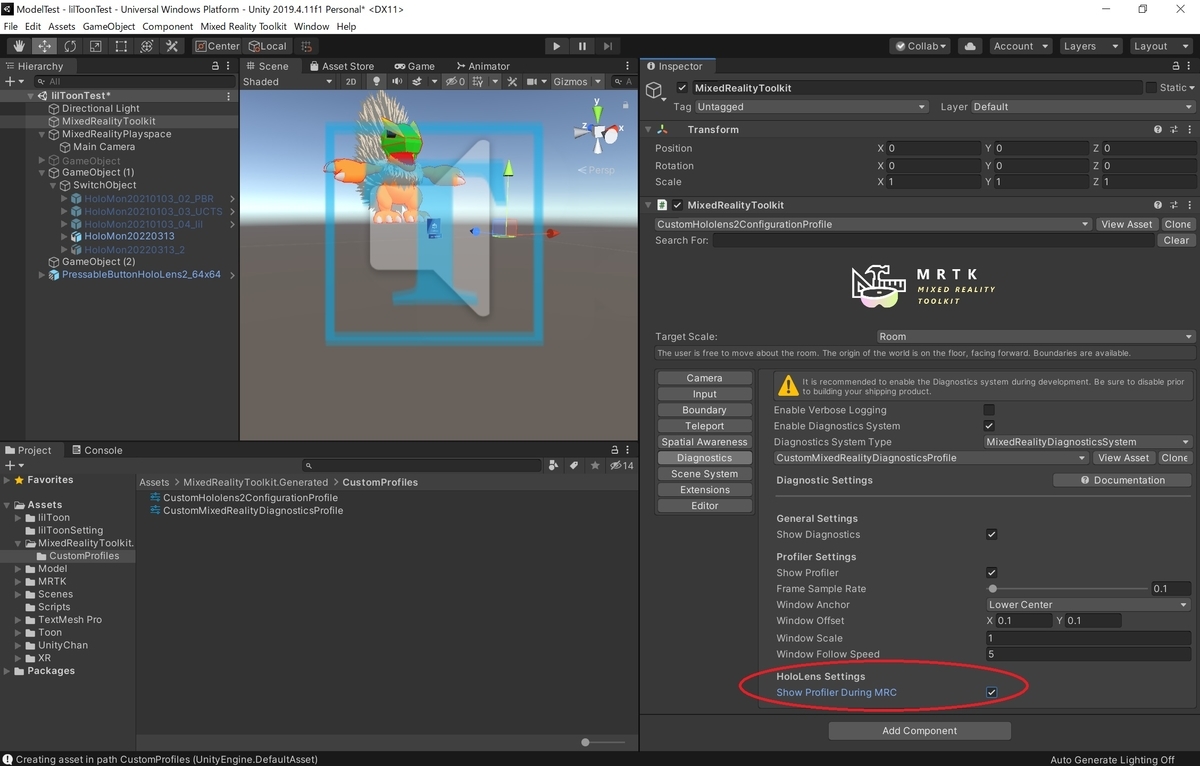This screenshot has height=766, width=1200.
Task: Toggle the Static checkbox
Action: [x=1151, y=88]
